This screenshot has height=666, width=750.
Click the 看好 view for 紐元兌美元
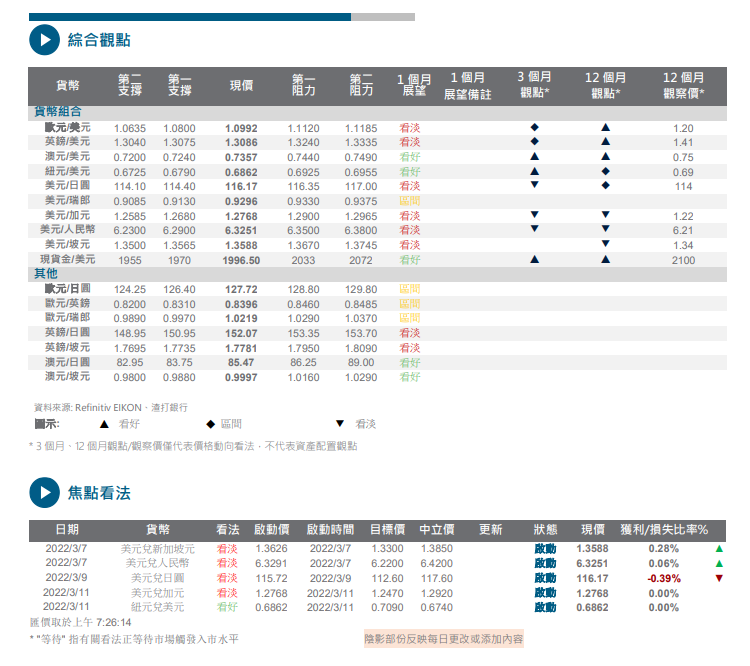[x=227, y=608]
